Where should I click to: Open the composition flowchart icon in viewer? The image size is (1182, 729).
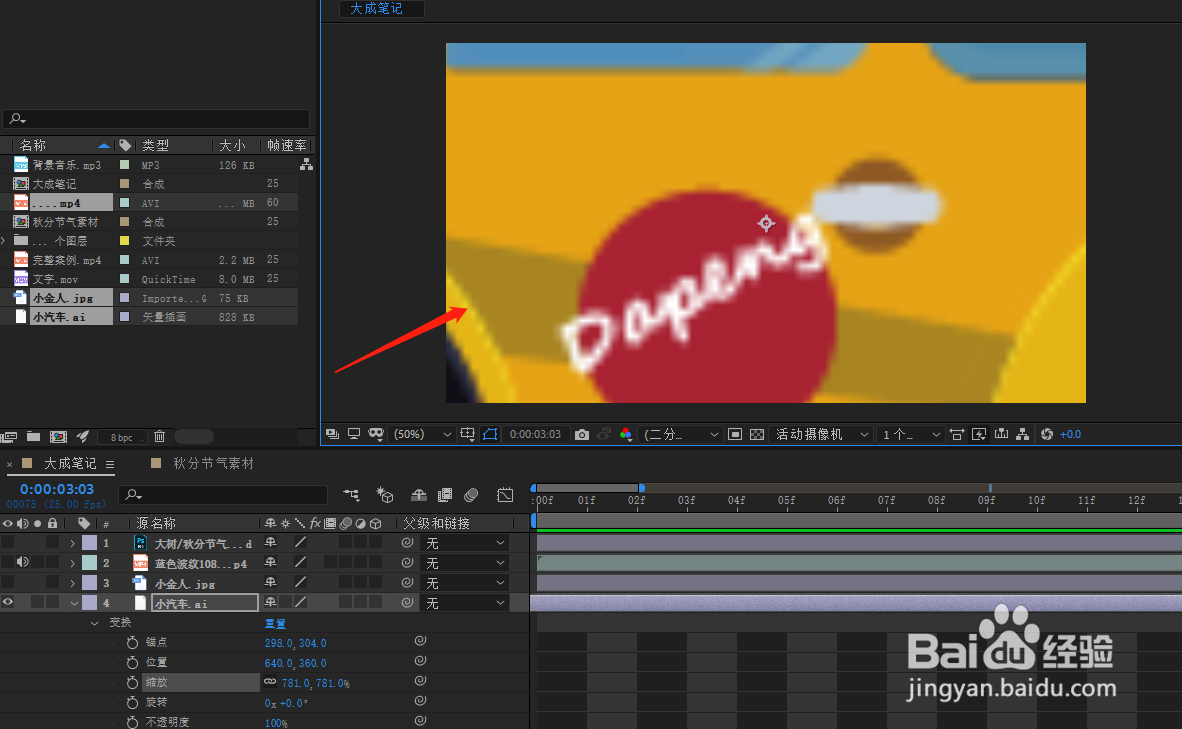(x=1022, y=434)
